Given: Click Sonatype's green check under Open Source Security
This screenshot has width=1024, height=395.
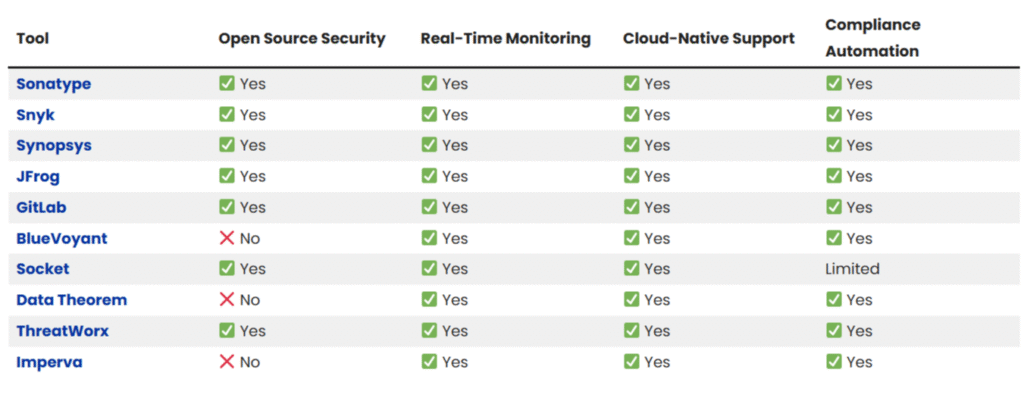Looking at the screenshot, I should click(227, 84).
